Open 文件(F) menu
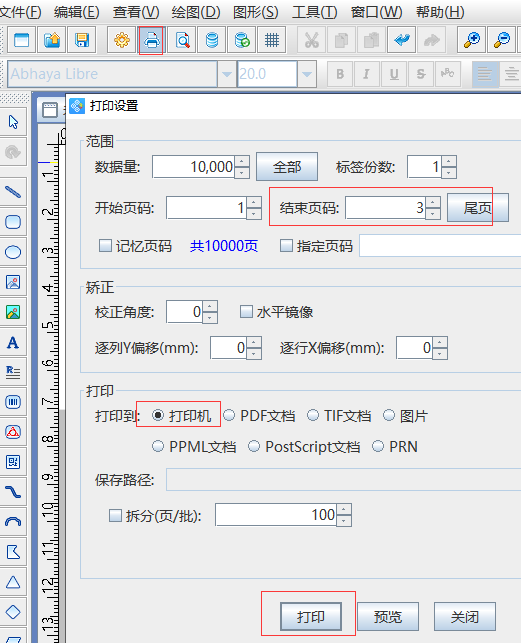This screenshot has width=521, height=643. click(x=21, y=12)
